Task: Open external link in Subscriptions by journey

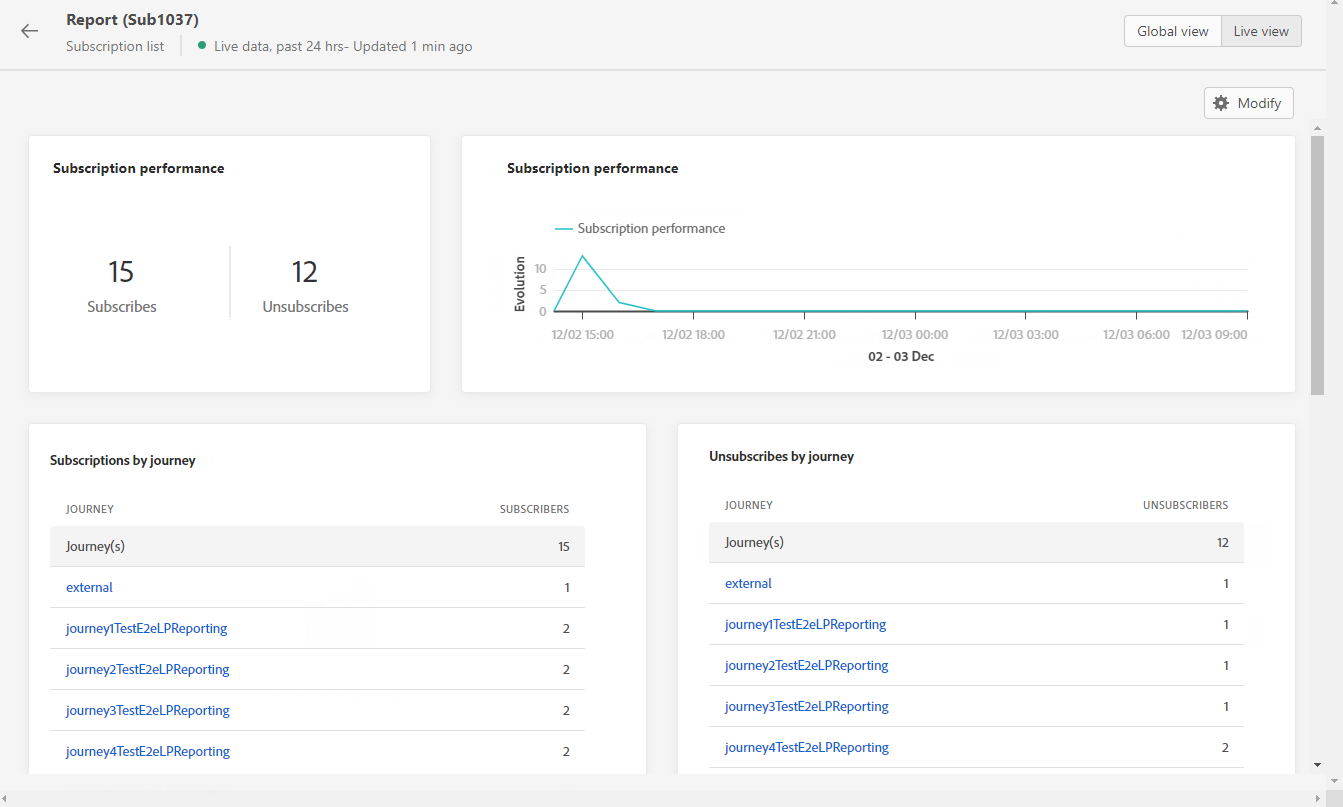Action: coord(89,588)
